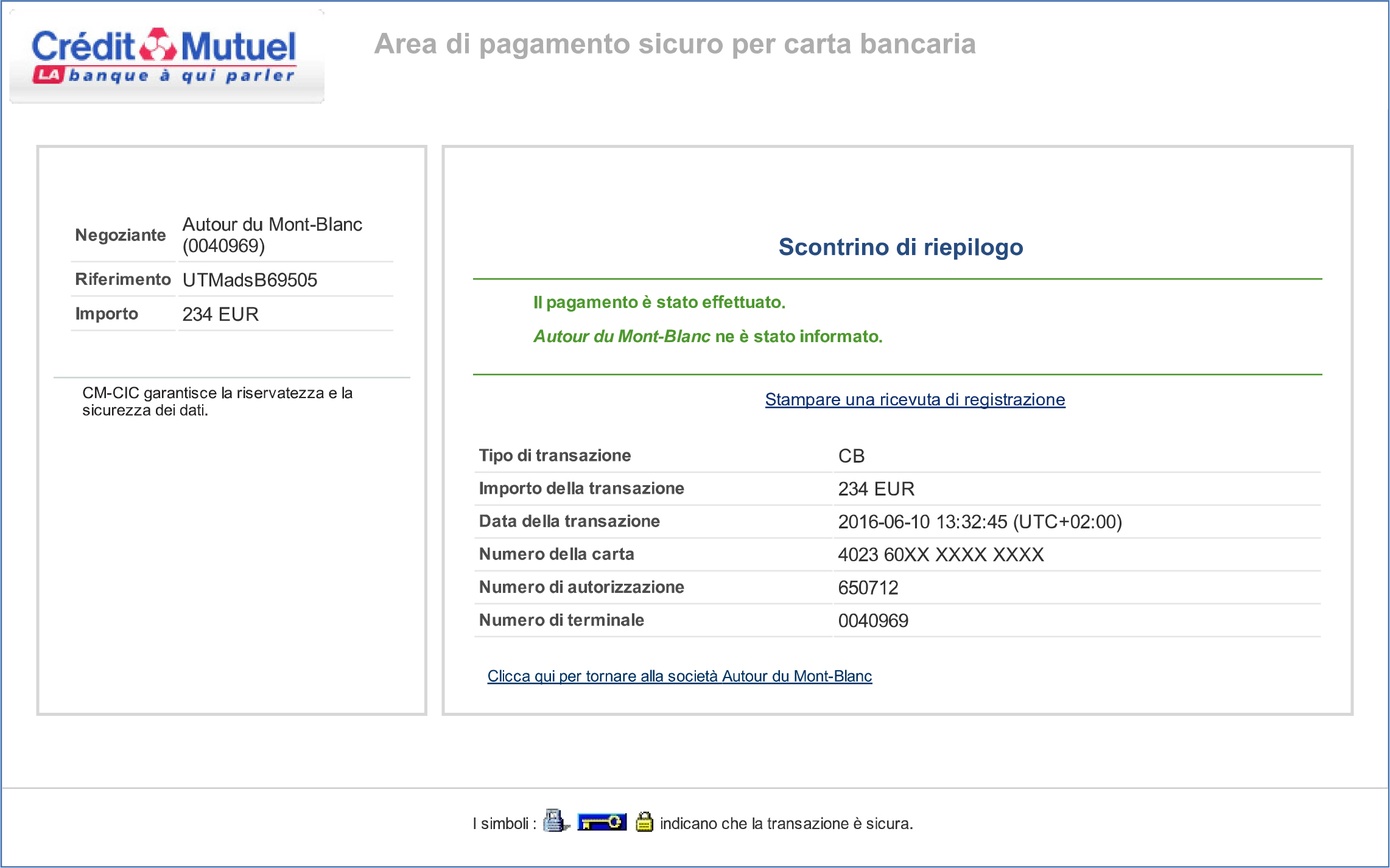Open 'Stampare una ricevuta di registrazione' link
Viewport: 1390px width, 868px height.
point(915,399)
